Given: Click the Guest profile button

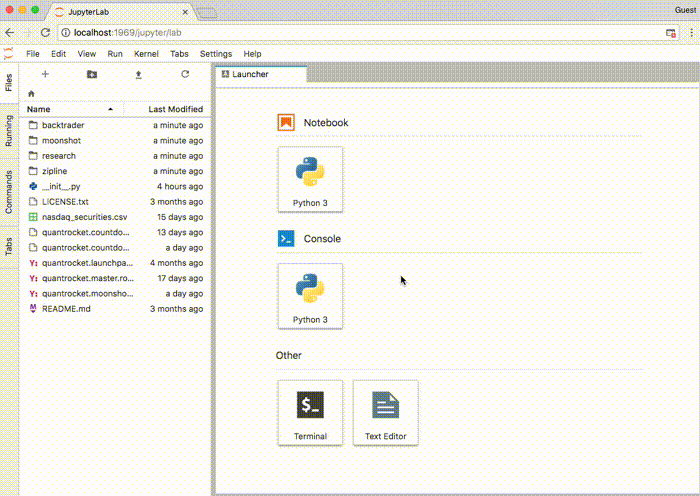Looking at the screenshot, I should pos(685,10).
